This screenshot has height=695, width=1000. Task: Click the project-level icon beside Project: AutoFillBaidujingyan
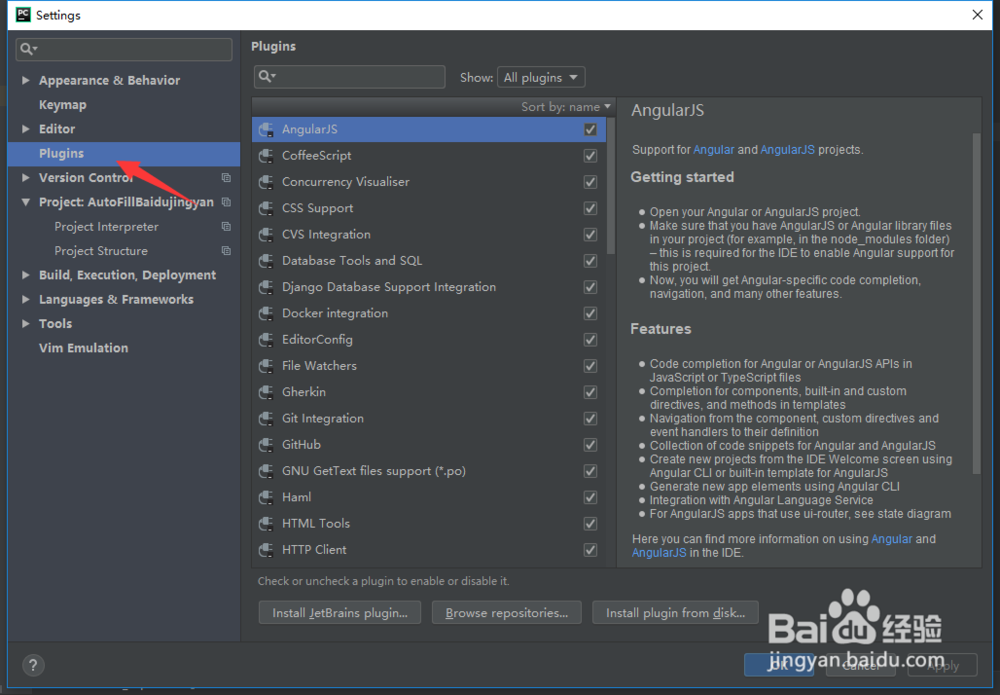[226, 201]
